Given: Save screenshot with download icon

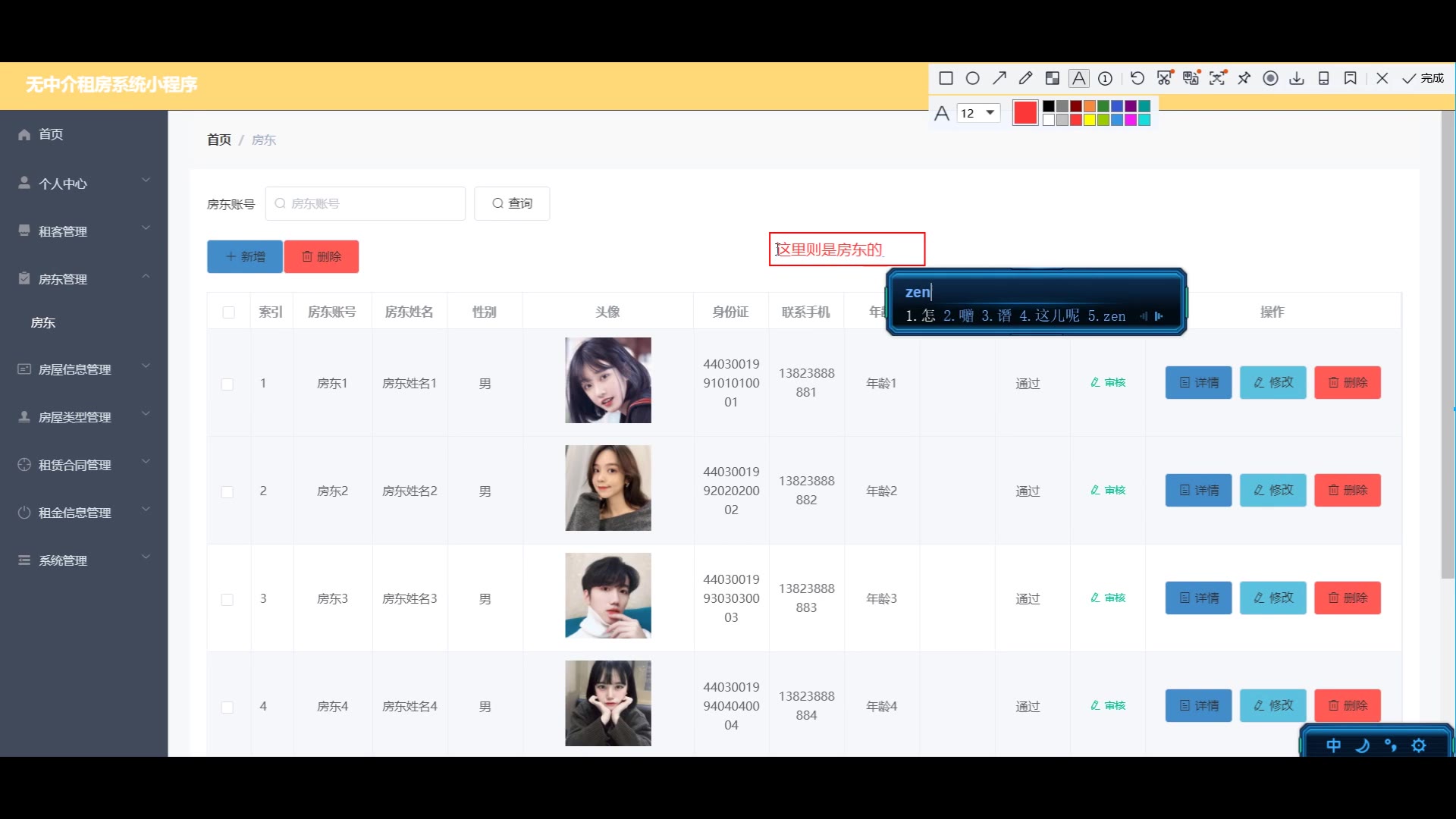Looking at the screenshot, I should click(x=1297, y=78).
